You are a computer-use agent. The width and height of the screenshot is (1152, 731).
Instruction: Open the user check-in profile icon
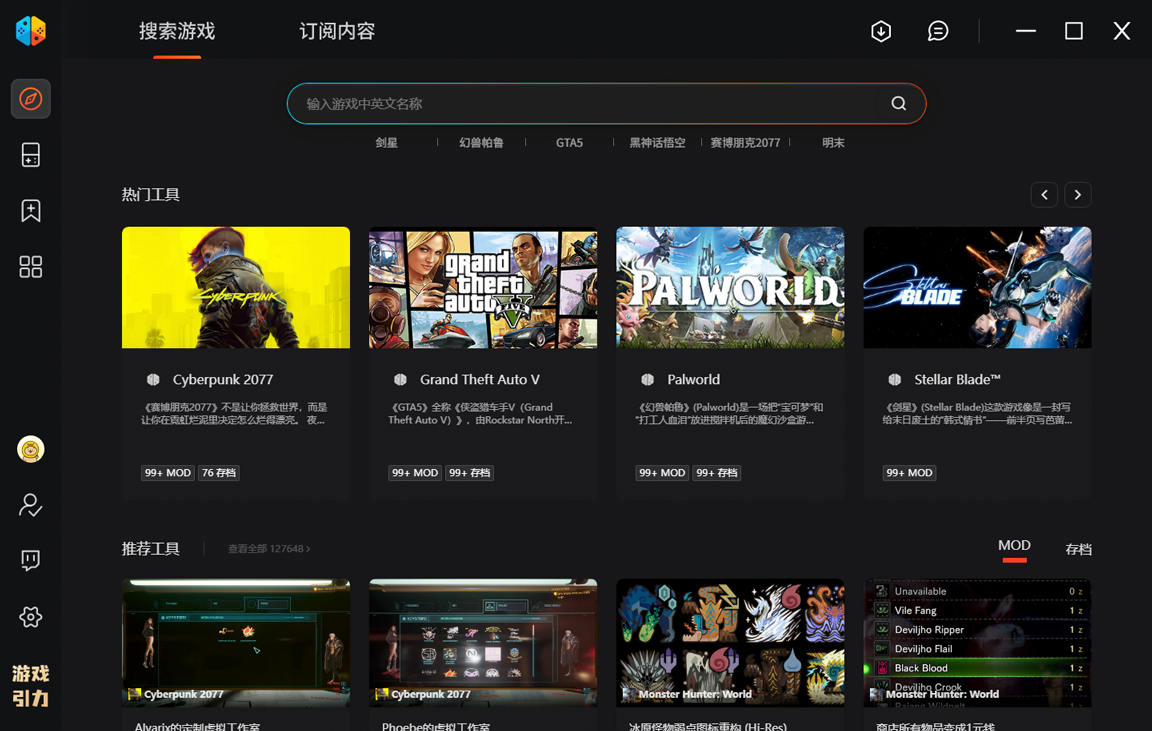click(31, 505)
